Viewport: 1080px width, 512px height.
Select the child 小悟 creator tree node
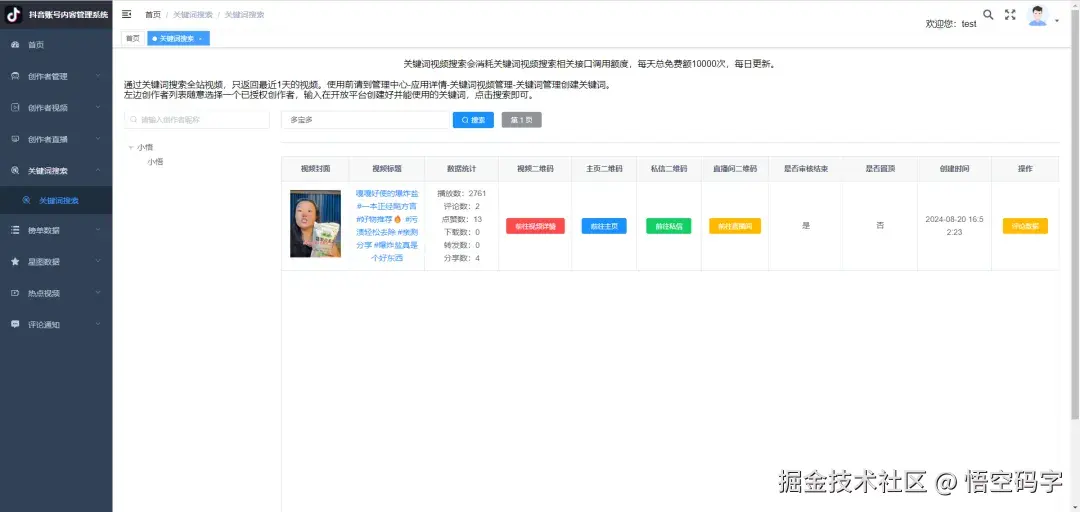155,162
